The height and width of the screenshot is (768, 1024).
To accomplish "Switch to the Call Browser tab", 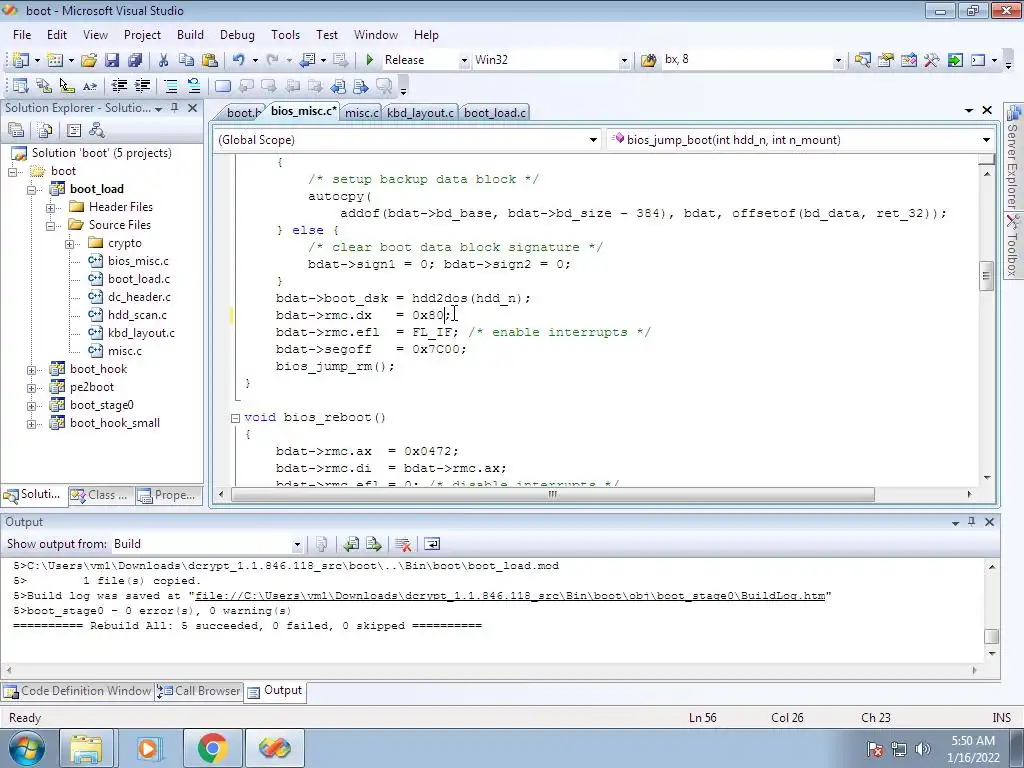I will pos(200,691).
